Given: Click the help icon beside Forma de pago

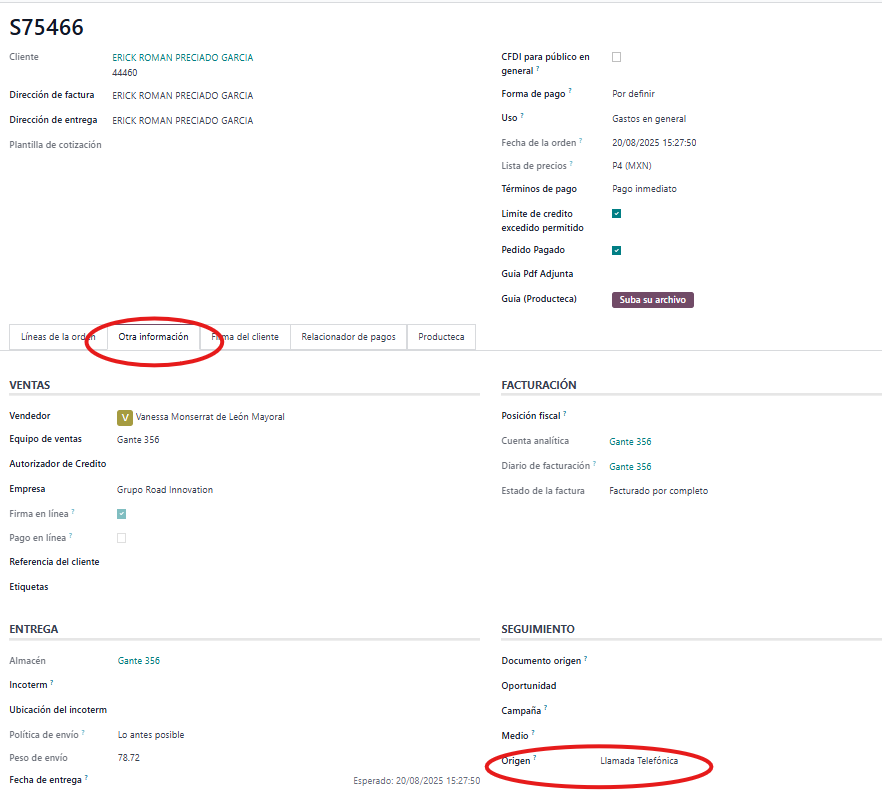Looking at the screenshot, I should point(570,91).
